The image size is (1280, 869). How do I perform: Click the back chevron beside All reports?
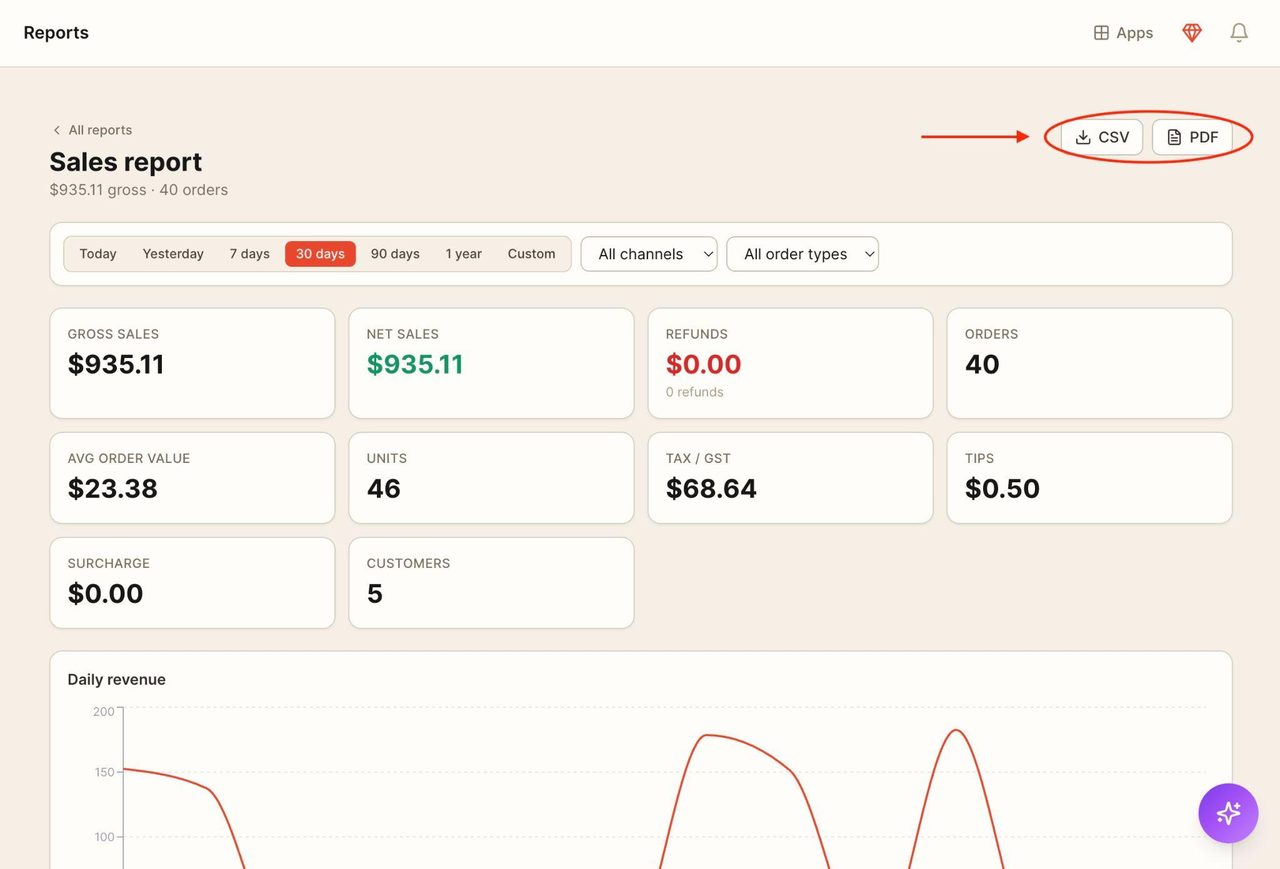click(56, 130)
